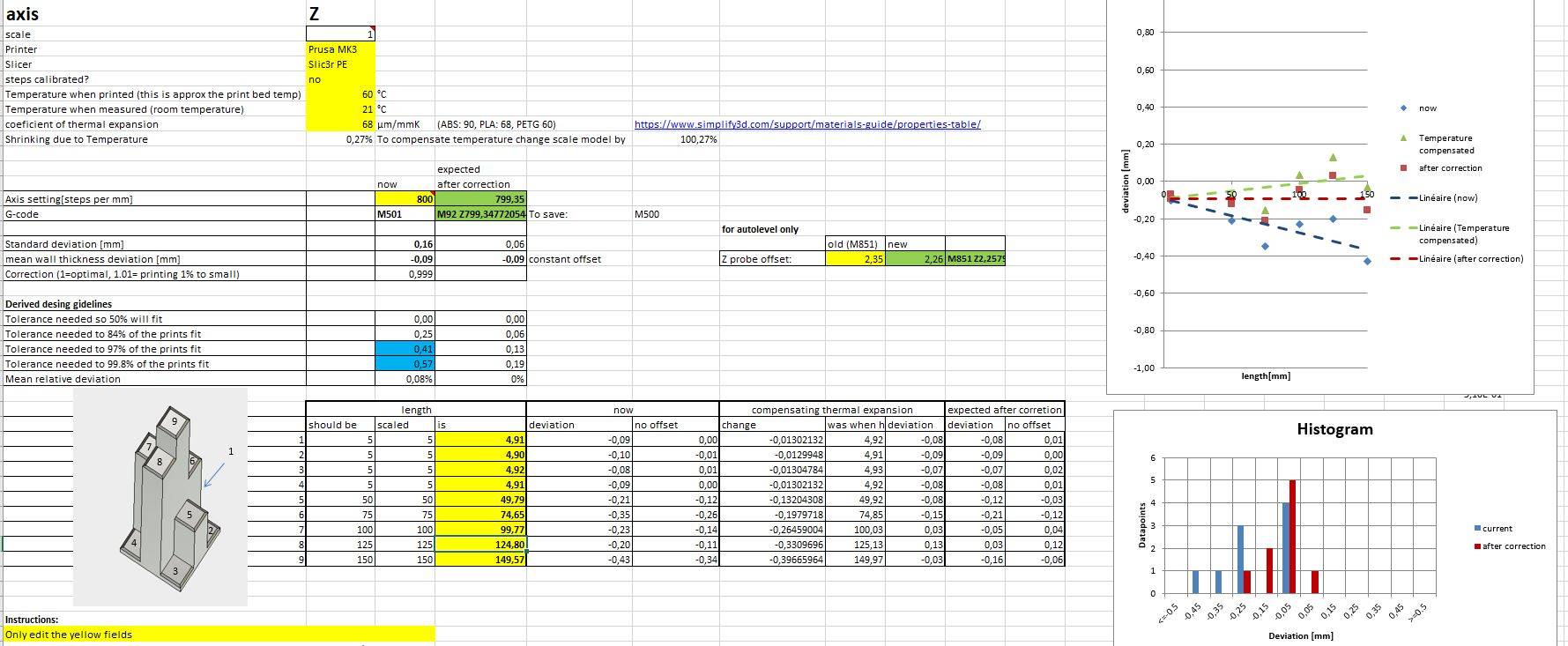
Task: Select the old Z probe offset '2,35'
Action: 856,259
